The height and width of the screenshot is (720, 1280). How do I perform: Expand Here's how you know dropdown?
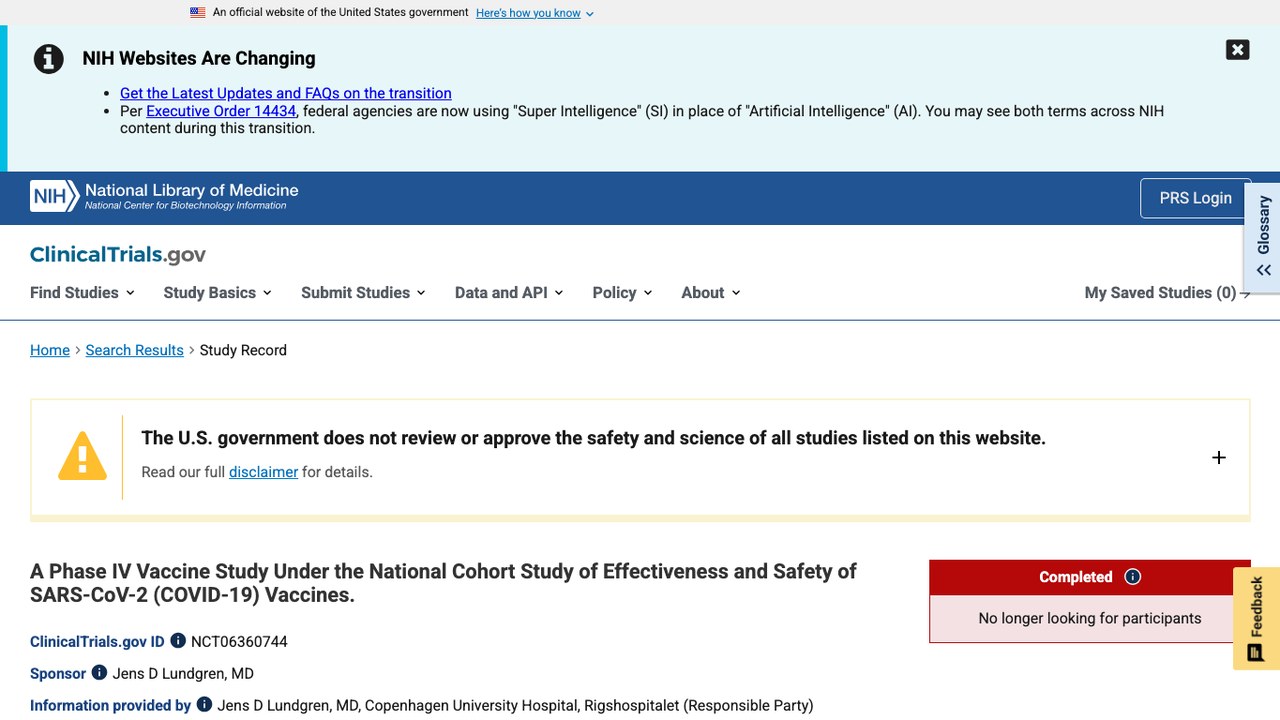coord(535,13)
